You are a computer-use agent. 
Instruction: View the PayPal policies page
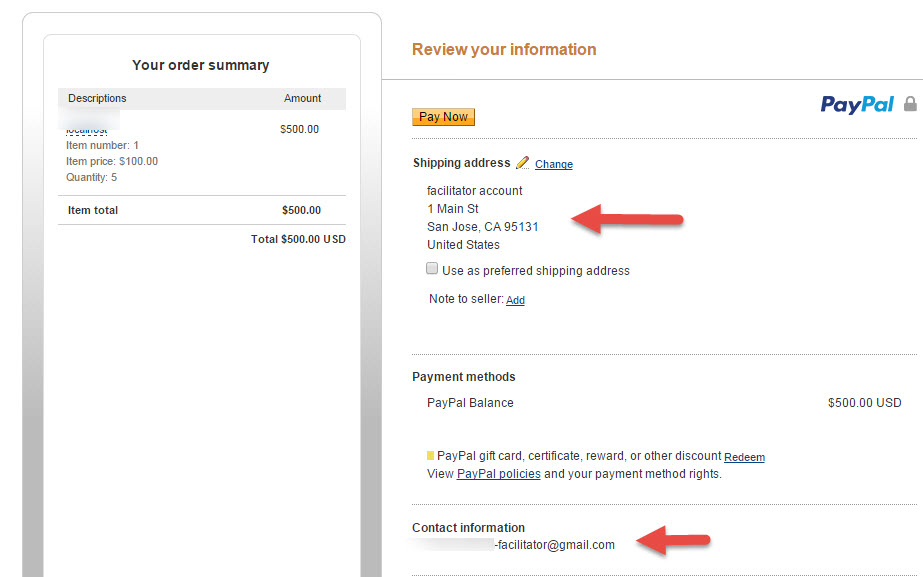point(498,474)
